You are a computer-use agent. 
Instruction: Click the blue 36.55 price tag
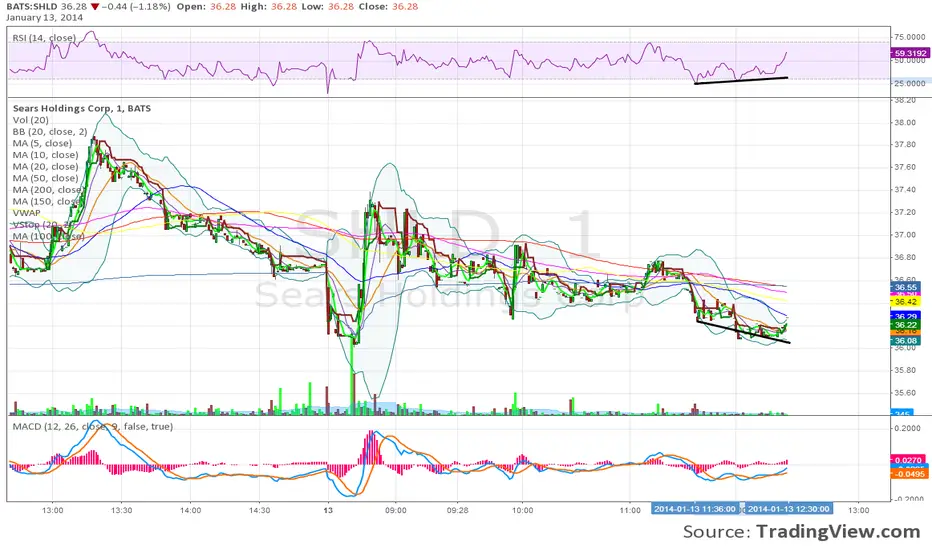[x=905, y=287]
